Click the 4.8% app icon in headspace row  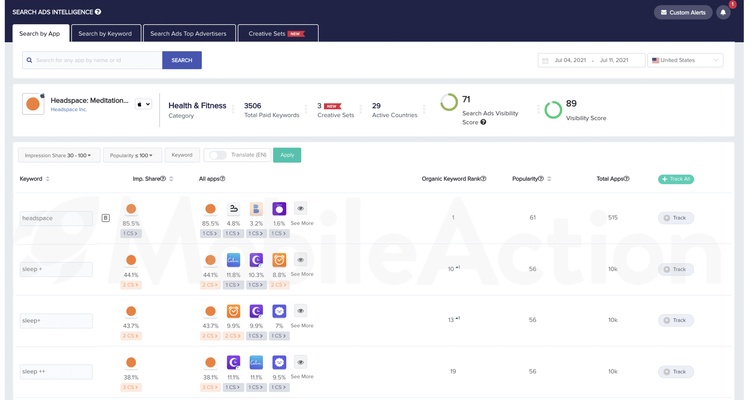pyautogui.click(x=233, y=209)
